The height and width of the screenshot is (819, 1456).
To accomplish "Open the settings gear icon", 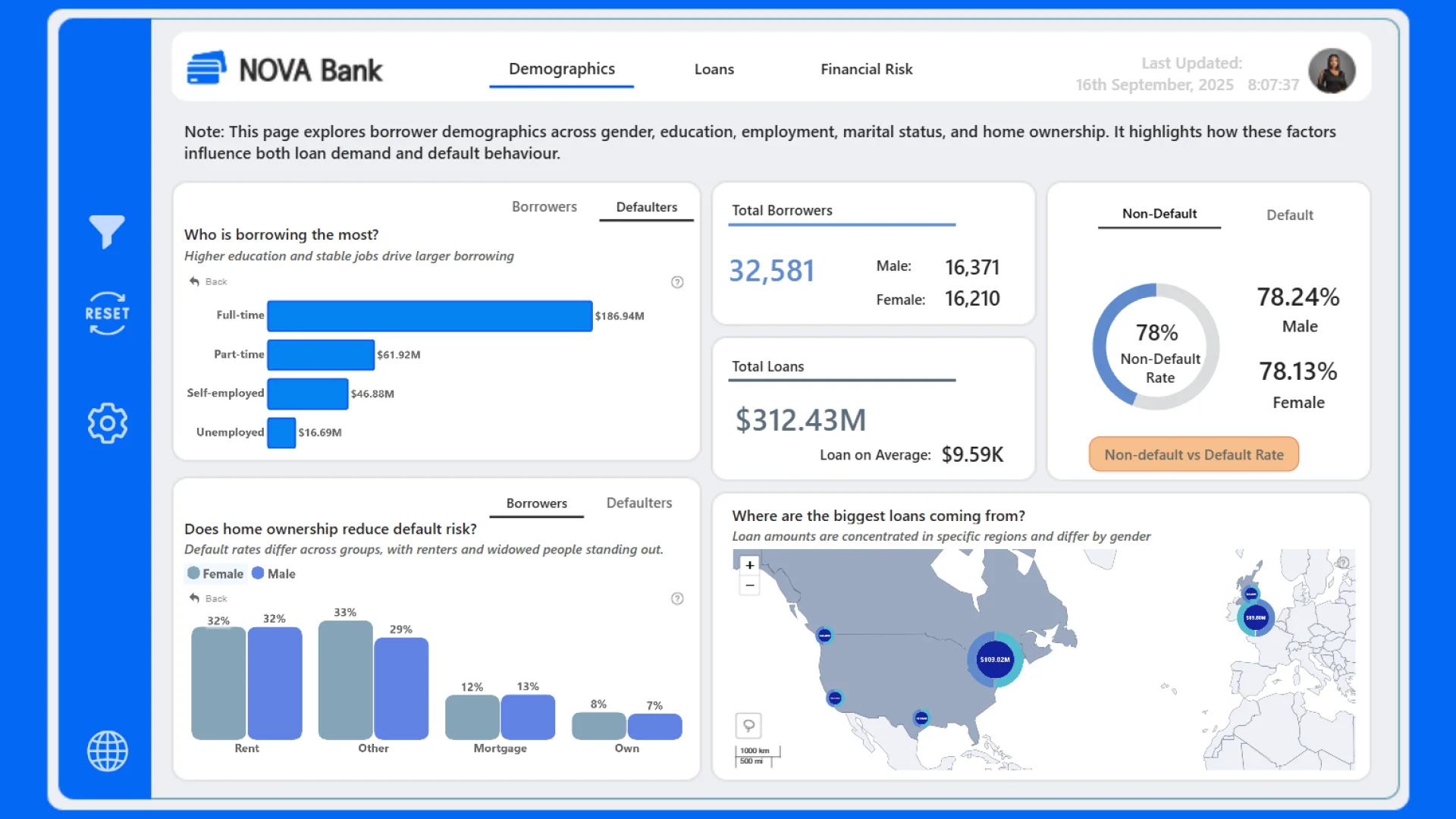I will click(107, 423).
